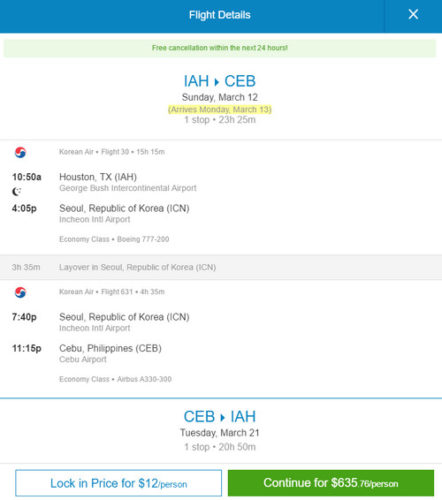
Task: Click Korean Air logo for Flight 30
Action: (x=20, y=152)
